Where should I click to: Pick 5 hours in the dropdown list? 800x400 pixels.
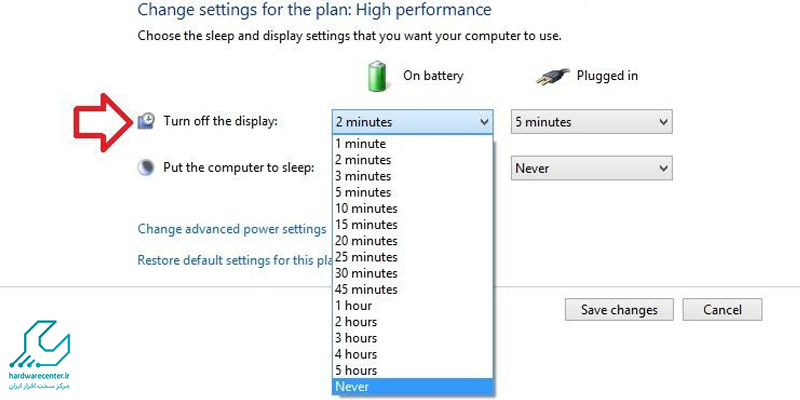click(412, 370)
